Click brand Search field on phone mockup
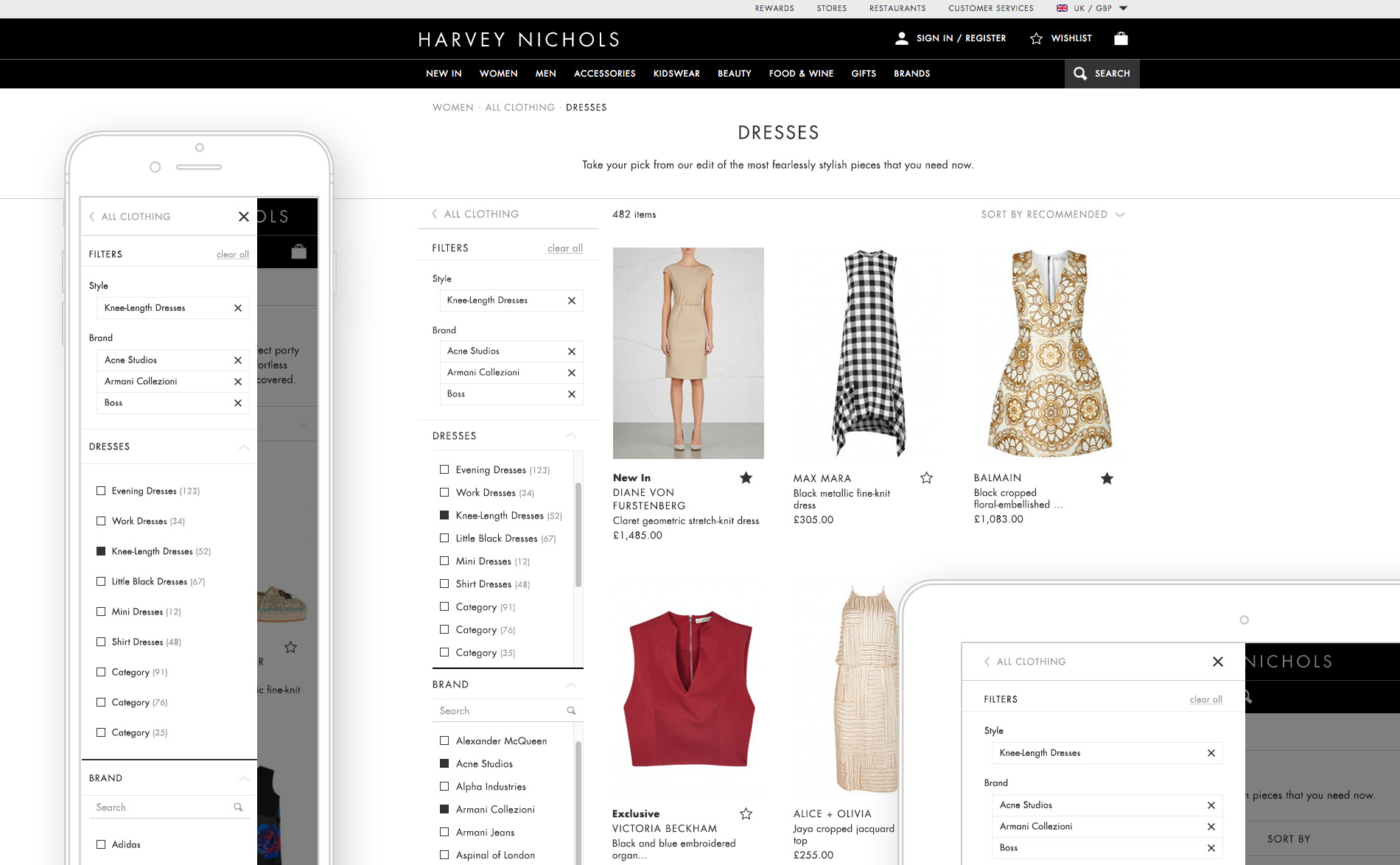This screenshot has height=865, width=1400. pyautogui.click(x=169, y=808)
